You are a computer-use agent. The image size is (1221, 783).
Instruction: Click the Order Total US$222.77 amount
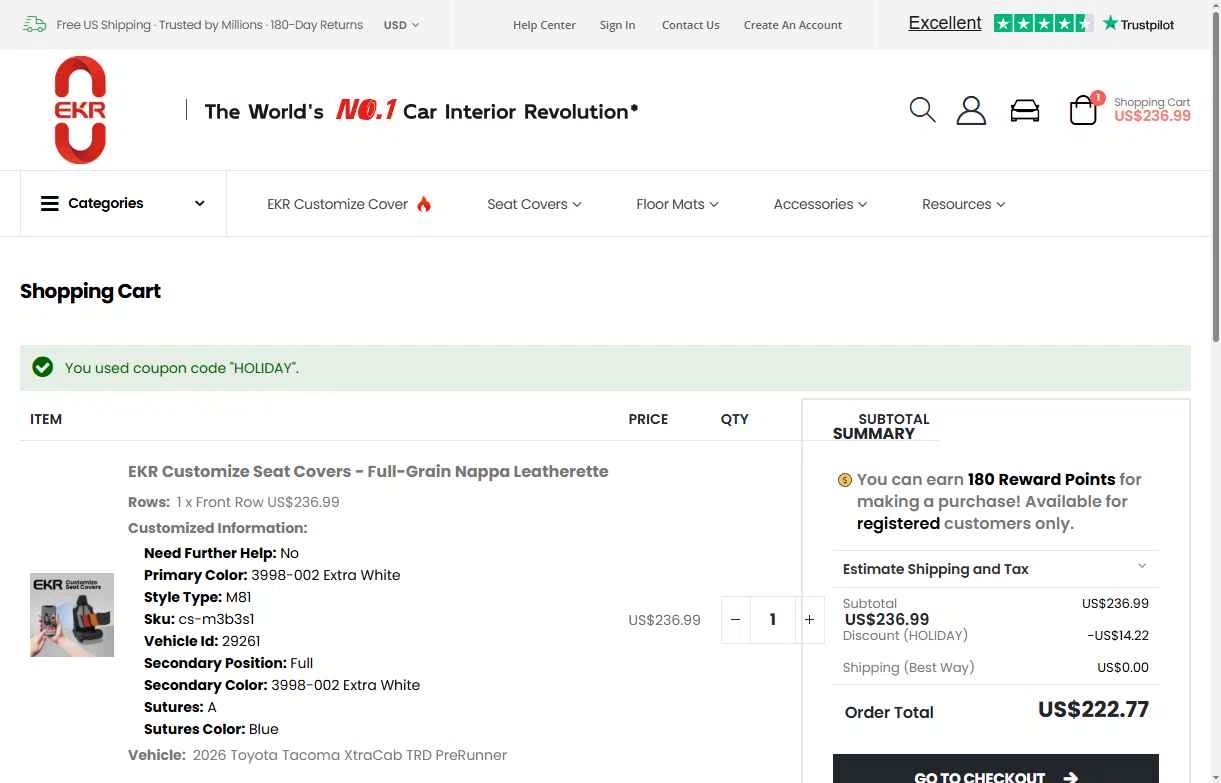1093,710
